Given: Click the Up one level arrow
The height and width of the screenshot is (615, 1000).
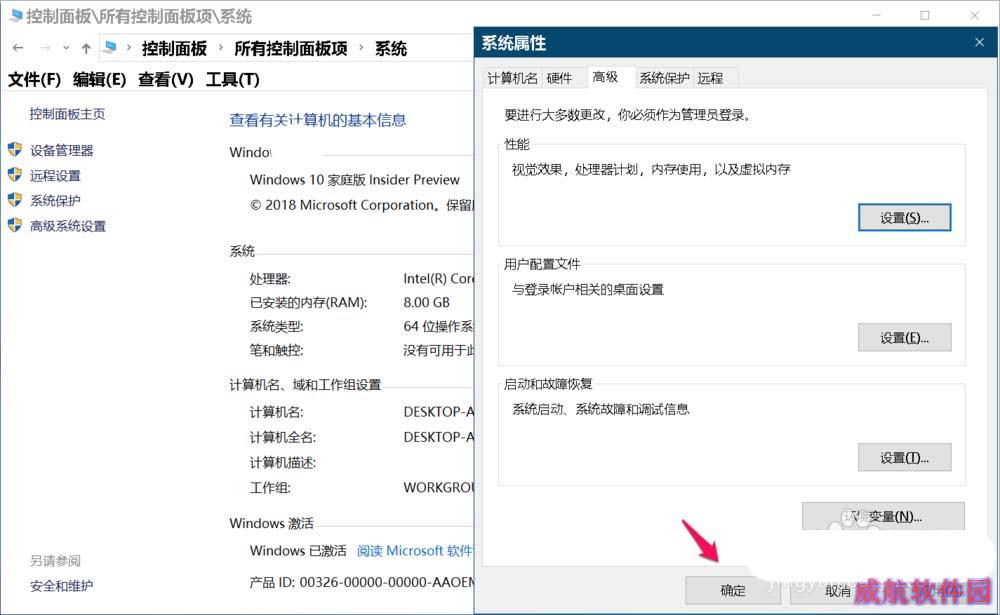Looking at the screenshot, I should pyautogui.click(x=86, y=48).
